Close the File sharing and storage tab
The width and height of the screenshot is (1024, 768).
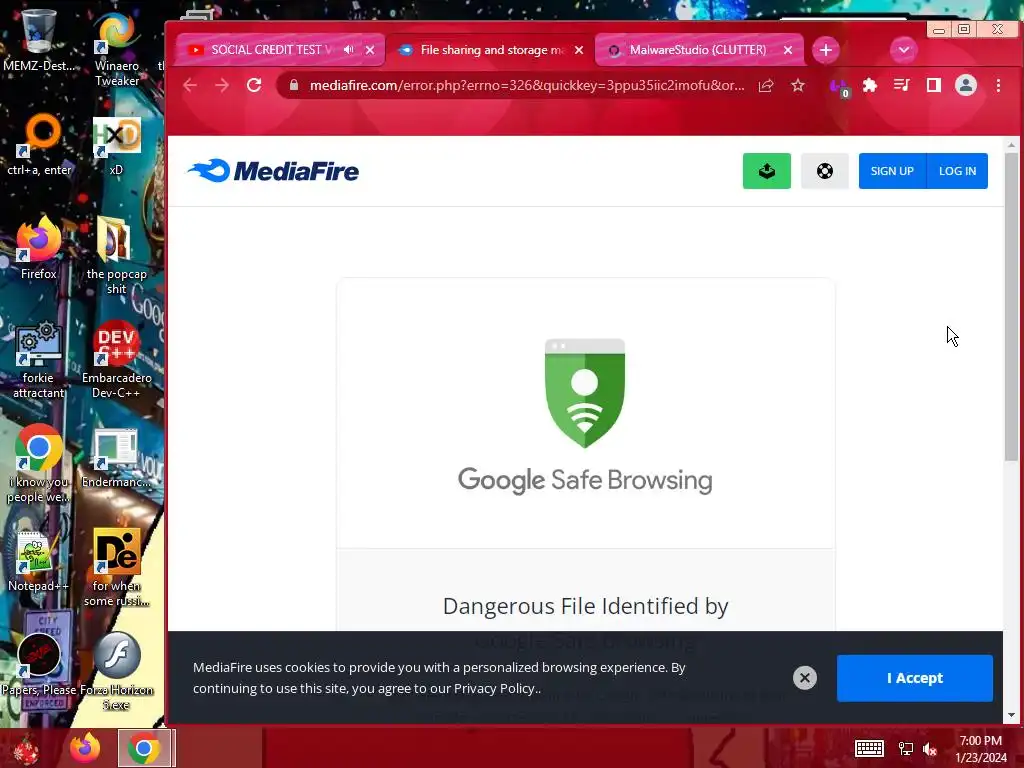click(x=579, y=50)
